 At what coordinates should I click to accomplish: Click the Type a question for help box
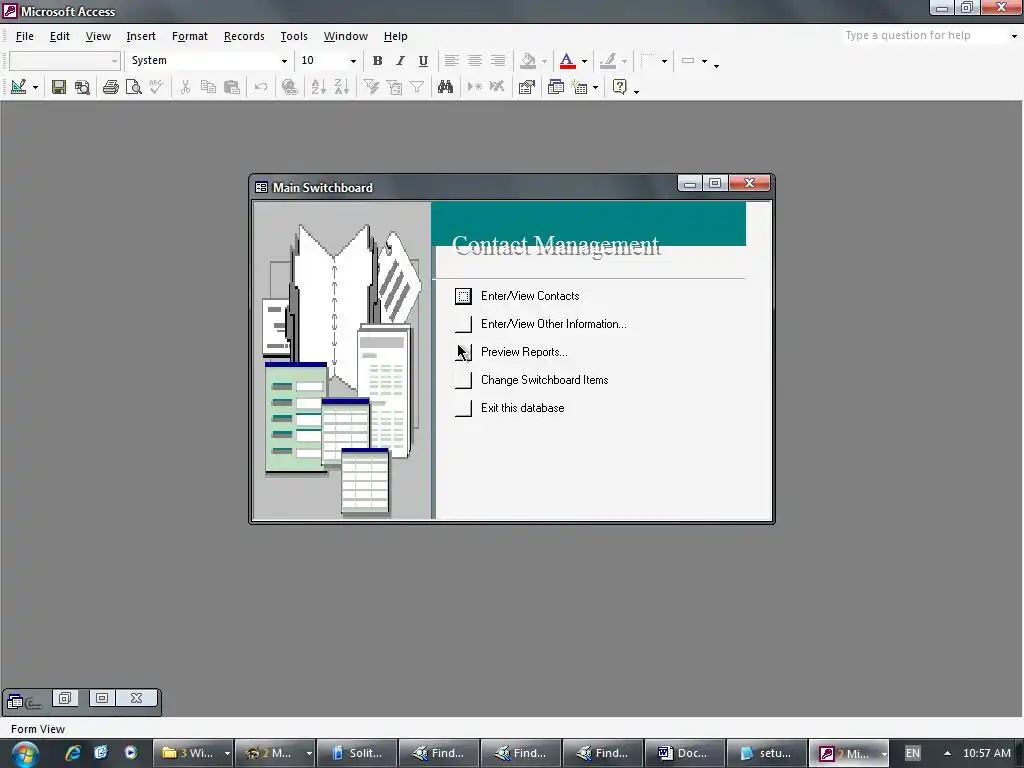pos(924,35)
